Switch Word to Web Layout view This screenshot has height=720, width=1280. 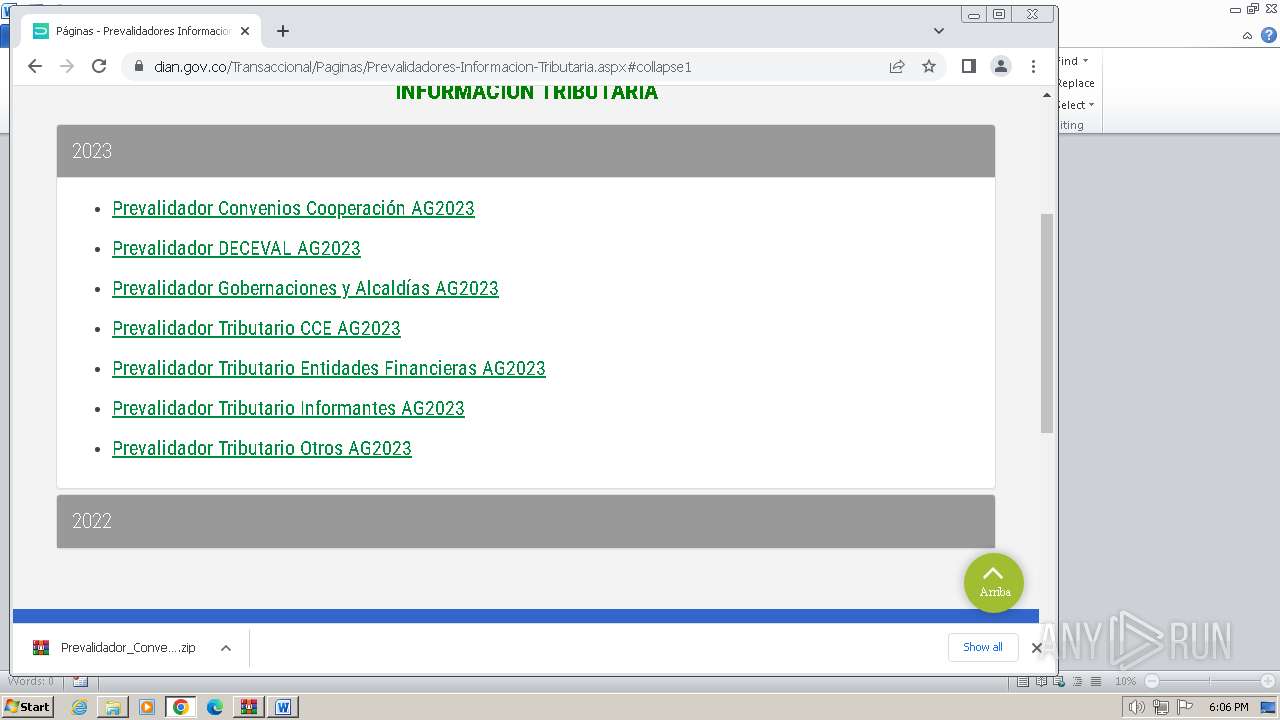(x=1061, y=681)
